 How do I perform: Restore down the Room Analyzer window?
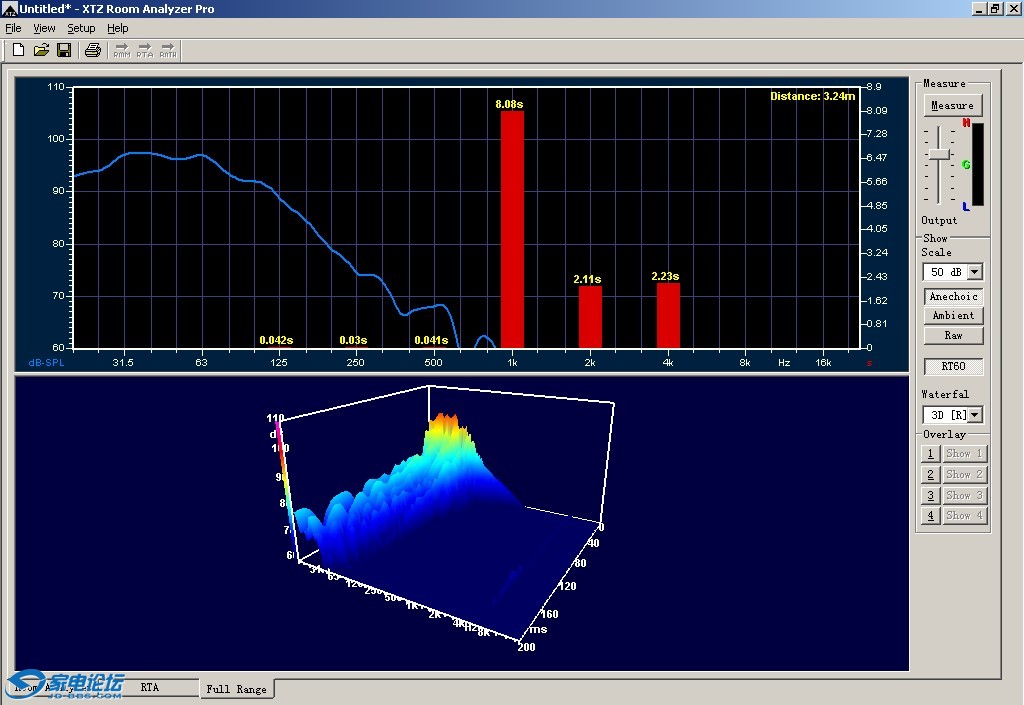[x=995, y=8]
